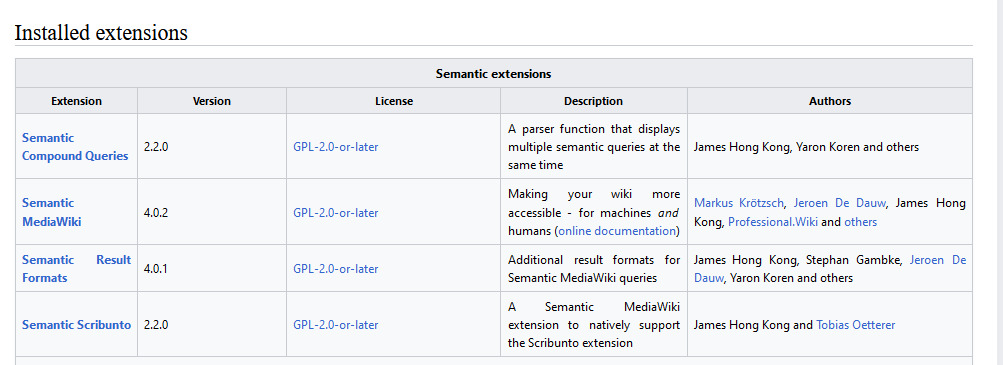Select version 4.0.1 of Semantic Result Formats

[156, 269]
